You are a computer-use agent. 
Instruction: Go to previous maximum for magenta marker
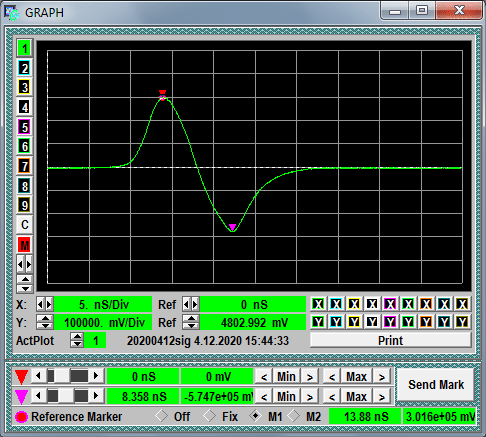click(332, 397)
